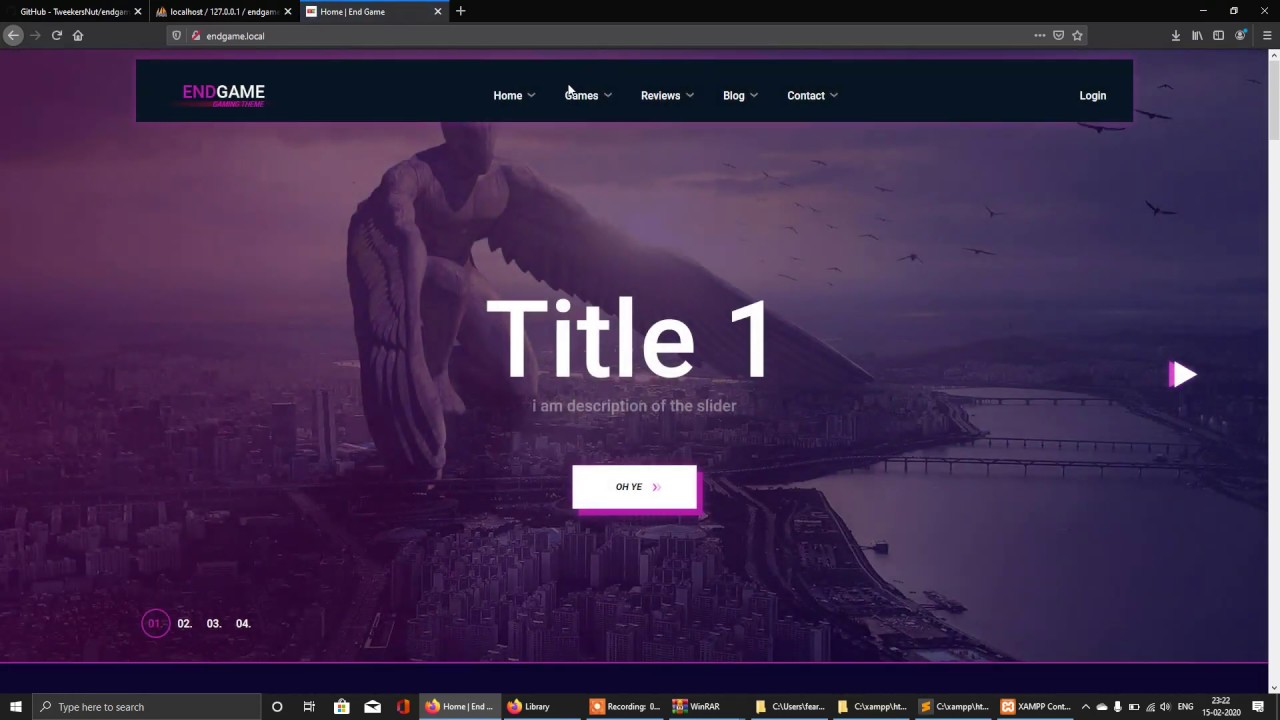Click the OH YE button
Screen dimensions: 1280x720
[634, 487]
